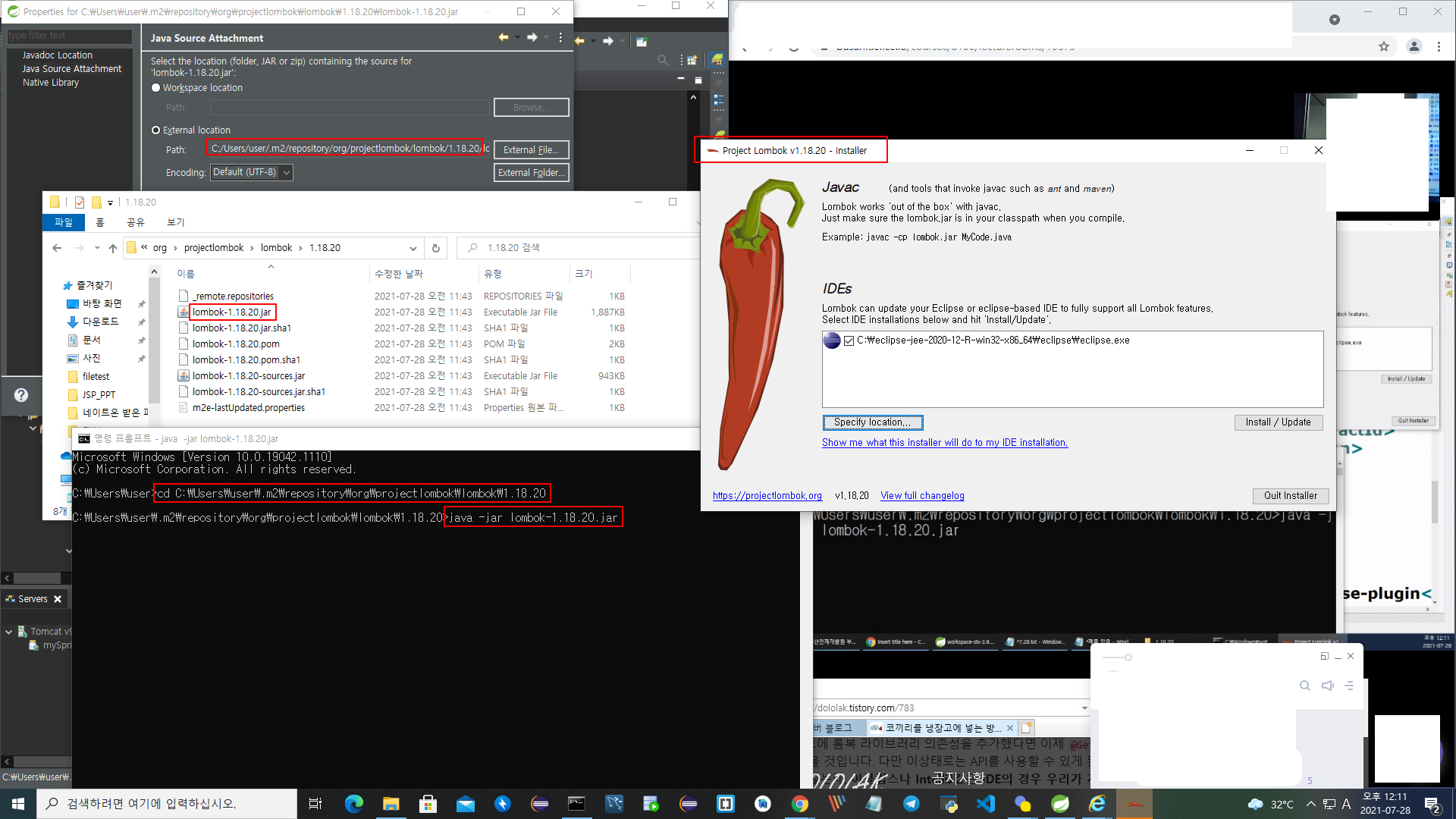The image size is (1456, 819).
Task: Open Visual Studio Code from taskbar
Action: pyautogui.click(x=985, y=804)
